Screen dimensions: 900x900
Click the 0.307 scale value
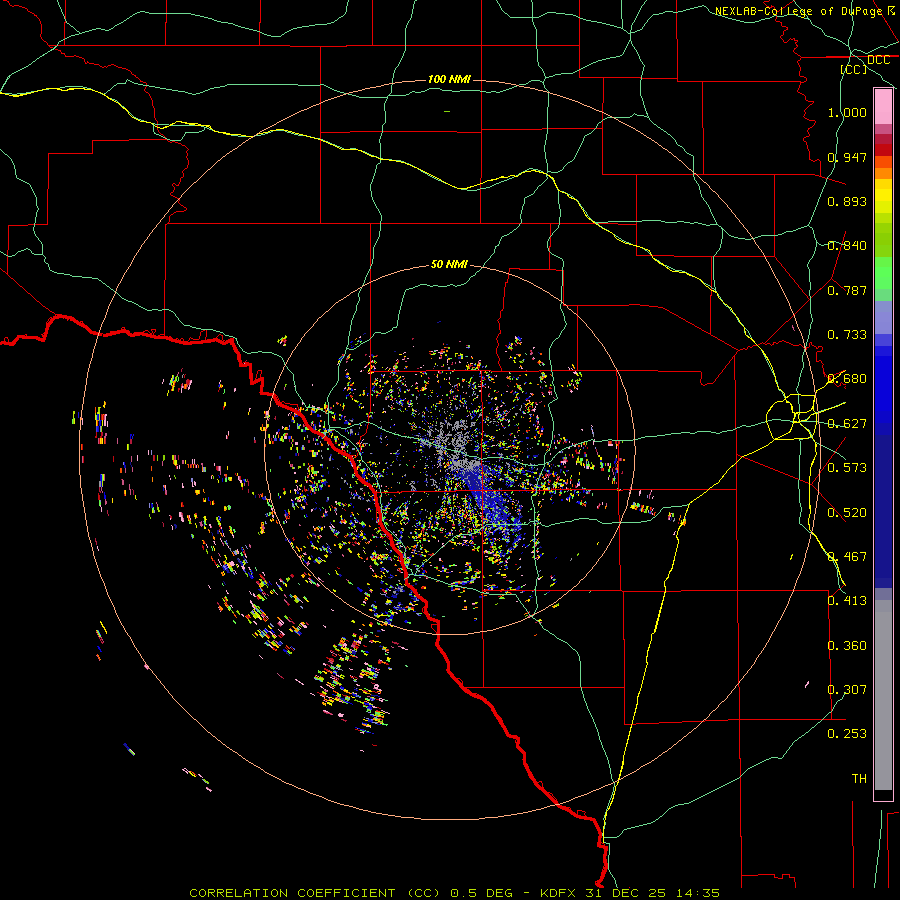coord(847,690)
